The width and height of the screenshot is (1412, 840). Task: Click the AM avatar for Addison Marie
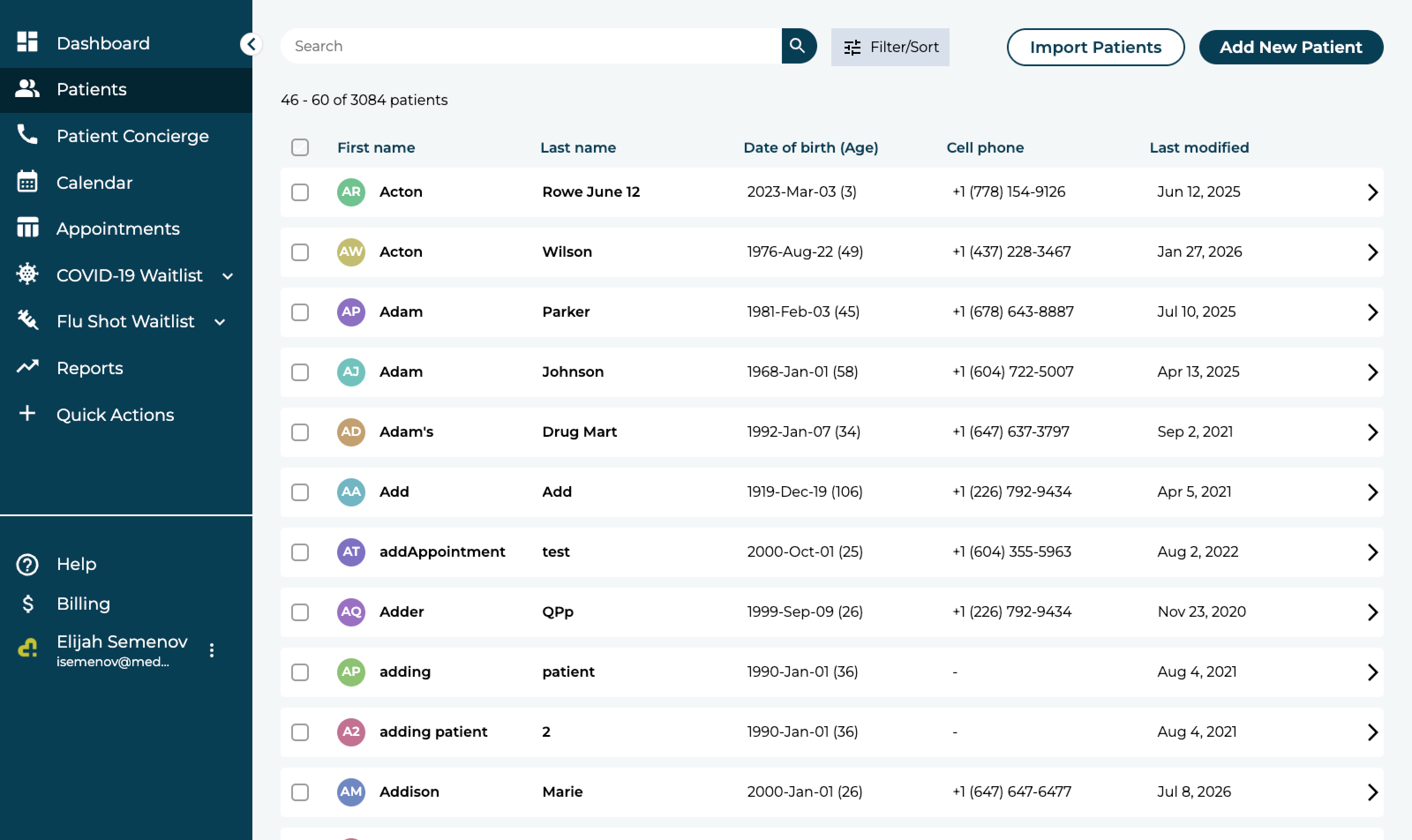click(x=351, y=792)
